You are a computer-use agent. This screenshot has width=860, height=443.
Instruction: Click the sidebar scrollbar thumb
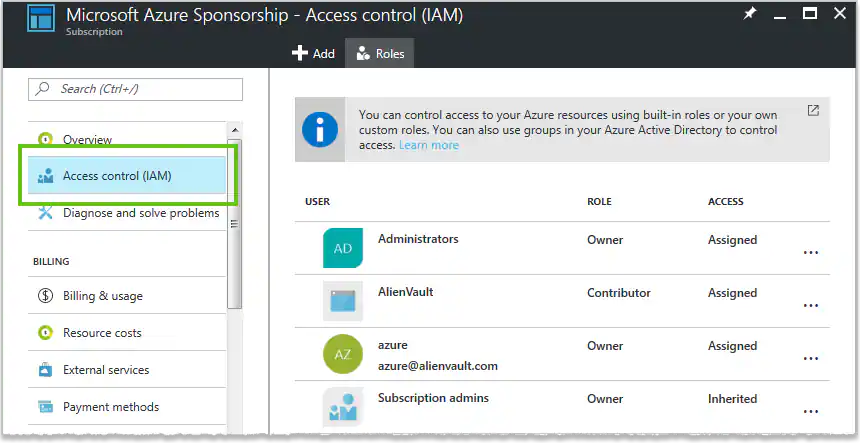pos(235,224)
